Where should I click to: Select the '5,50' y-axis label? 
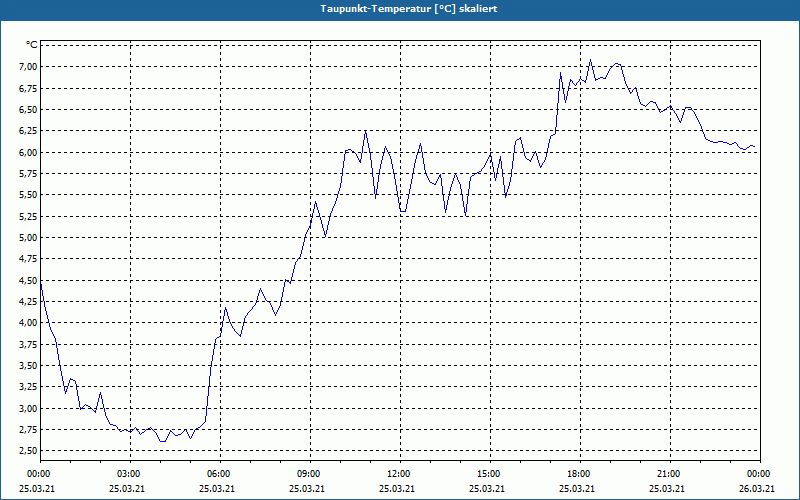tap(29, 195)
